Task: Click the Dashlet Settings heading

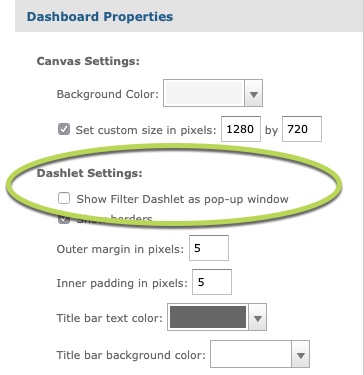Action: (x=89, y=173)
